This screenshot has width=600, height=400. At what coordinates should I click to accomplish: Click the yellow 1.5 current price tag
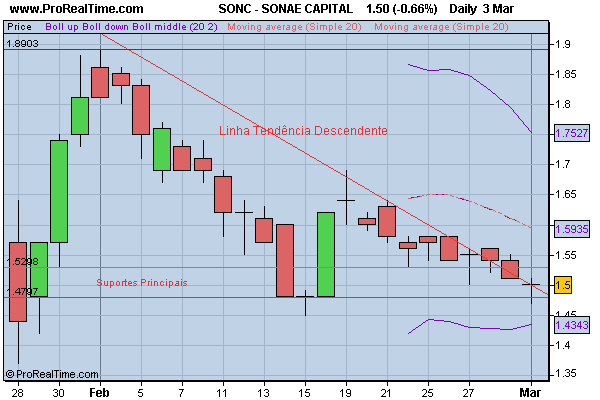(x=563, y=285)
